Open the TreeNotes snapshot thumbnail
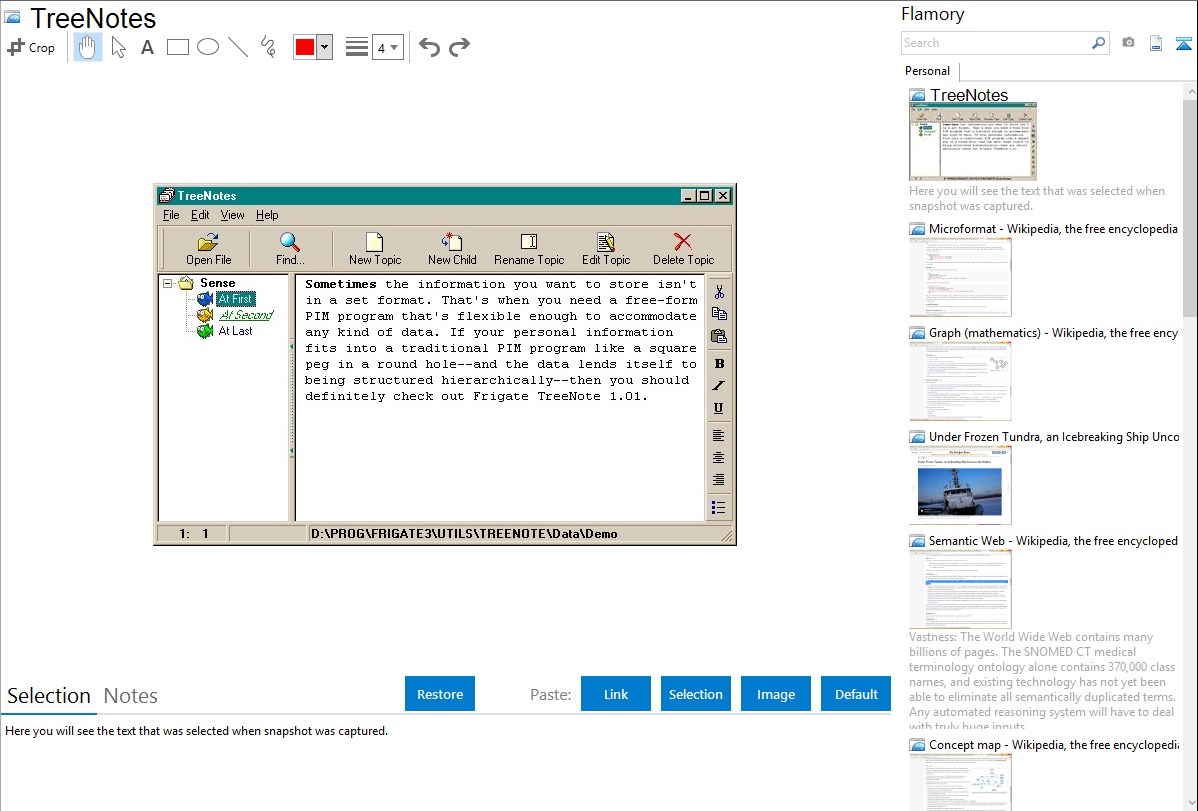 pyautogui.click(x=973, y=141)
